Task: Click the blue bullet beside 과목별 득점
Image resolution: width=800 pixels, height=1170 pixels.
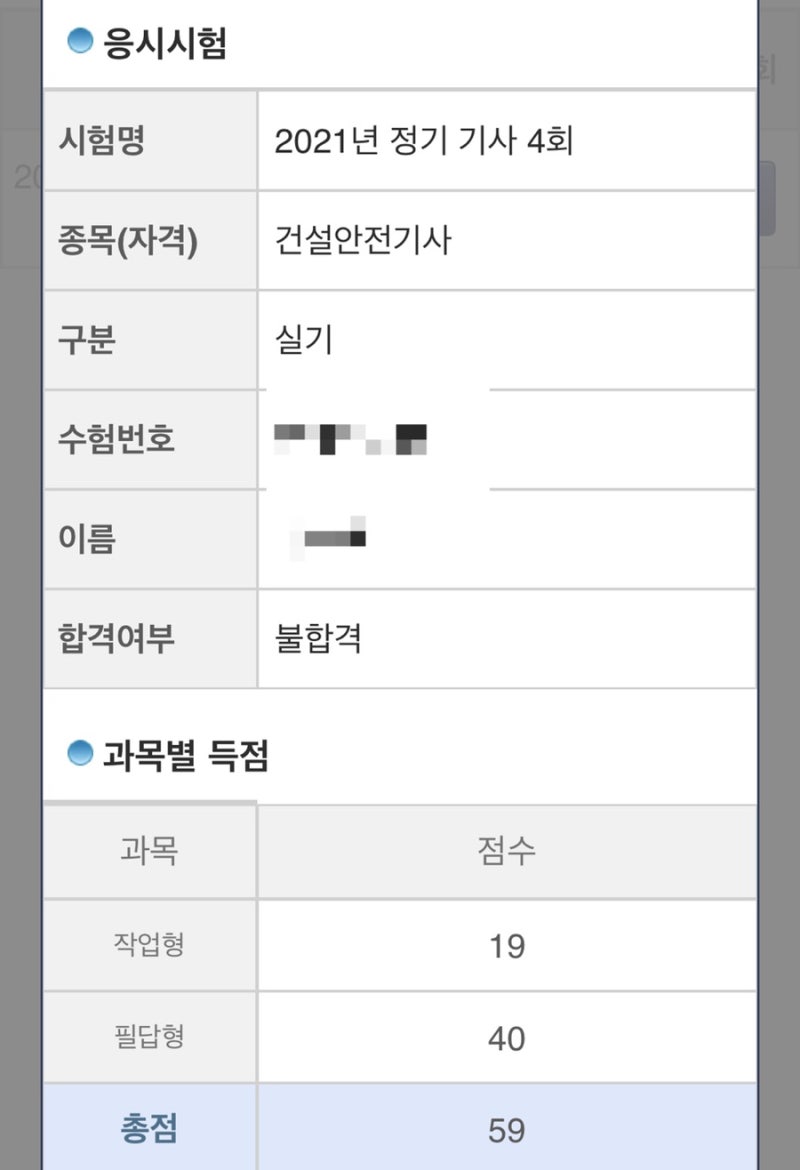Action: tap(80, 753)
